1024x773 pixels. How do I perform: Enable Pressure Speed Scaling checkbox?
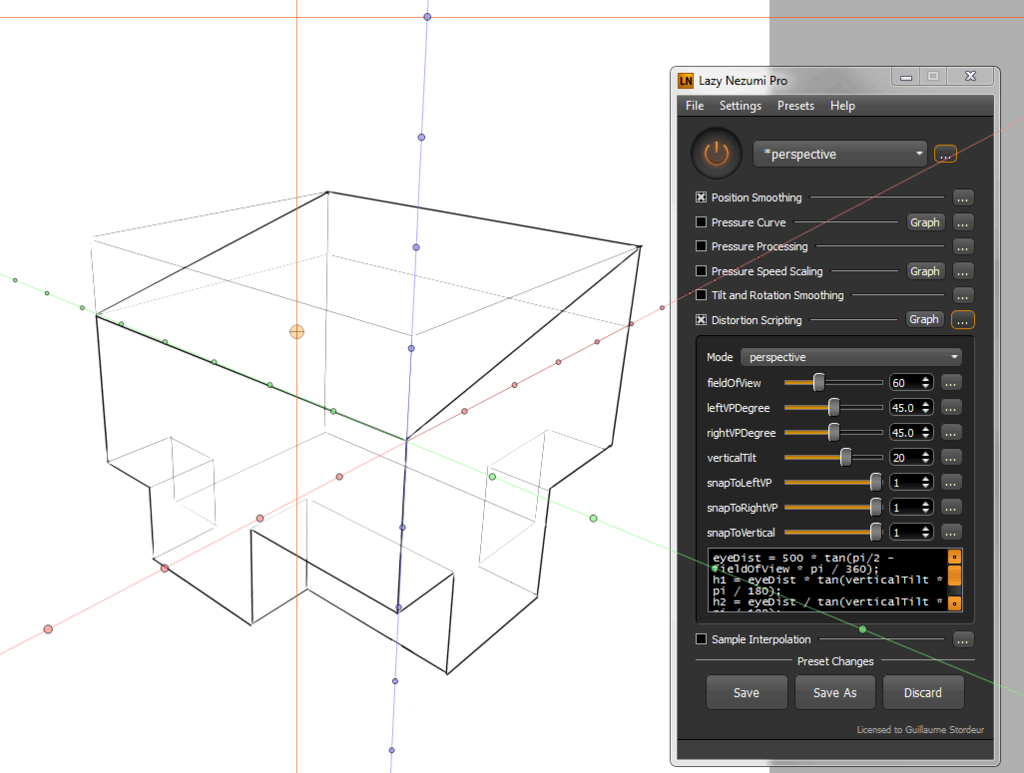[701, 270]
